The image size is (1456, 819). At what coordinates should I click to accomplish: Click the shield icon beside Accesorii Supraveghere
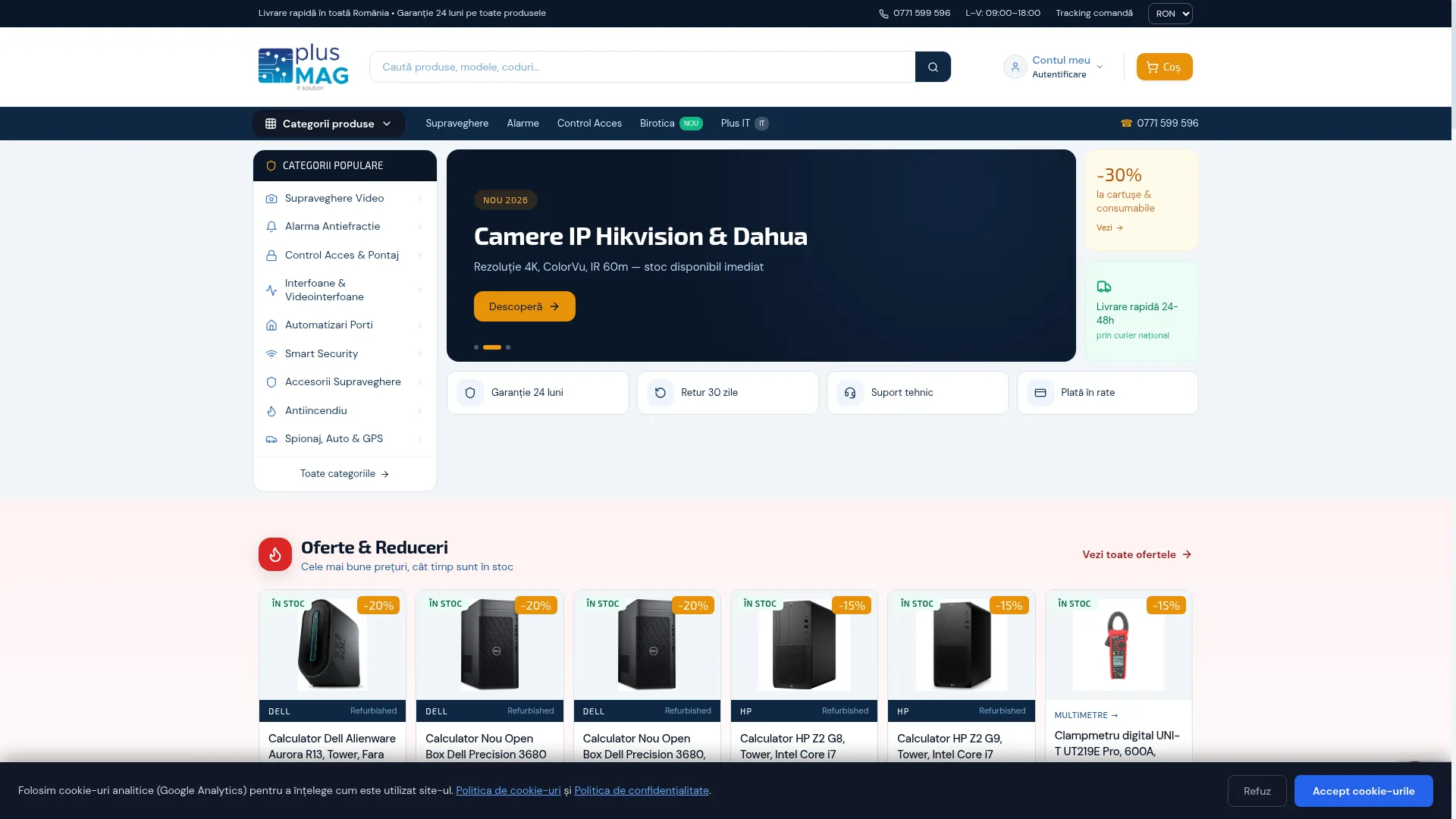[271, 382]
